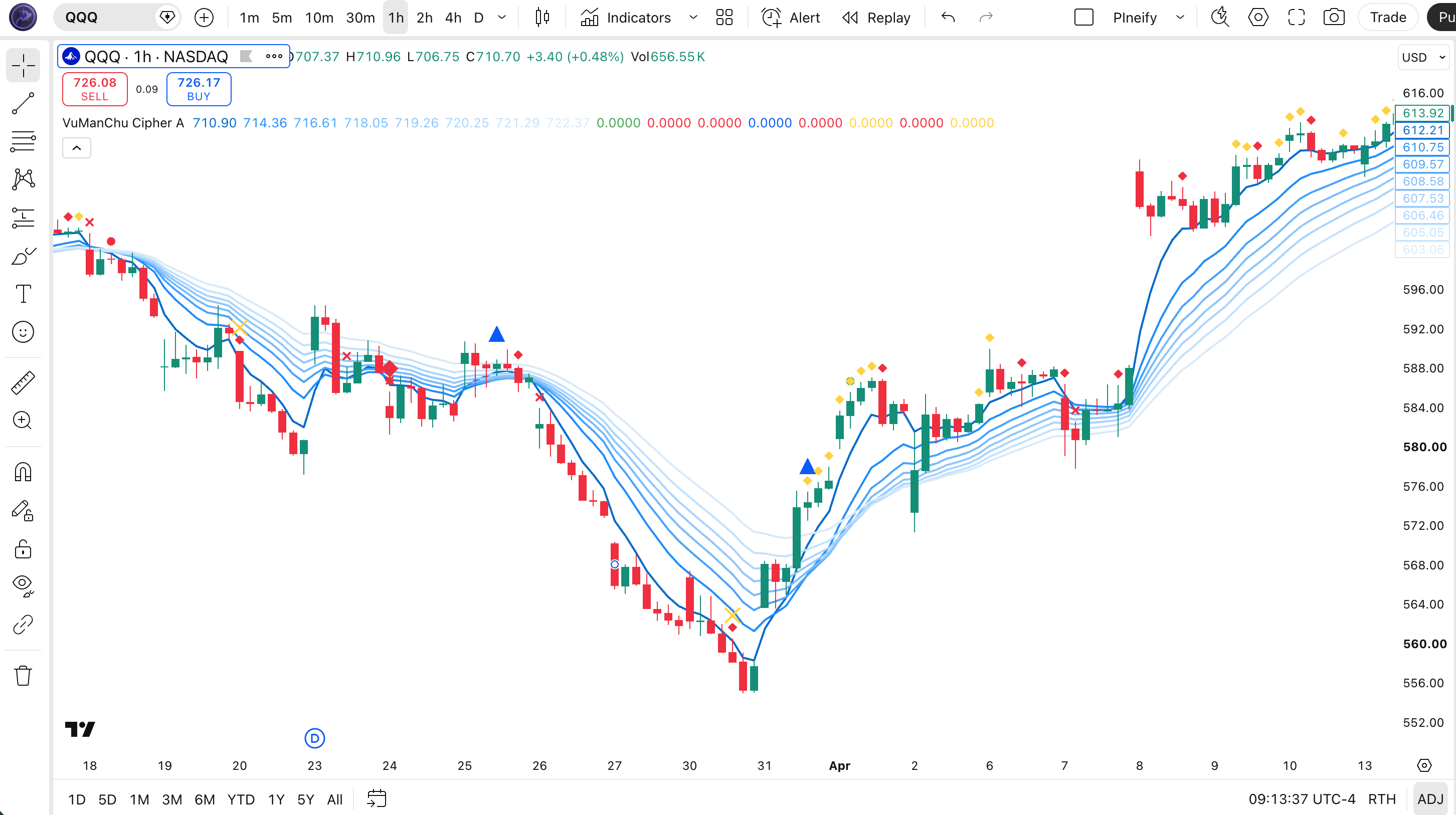Take a chart snapshot with camera icon

point(1334,18)
